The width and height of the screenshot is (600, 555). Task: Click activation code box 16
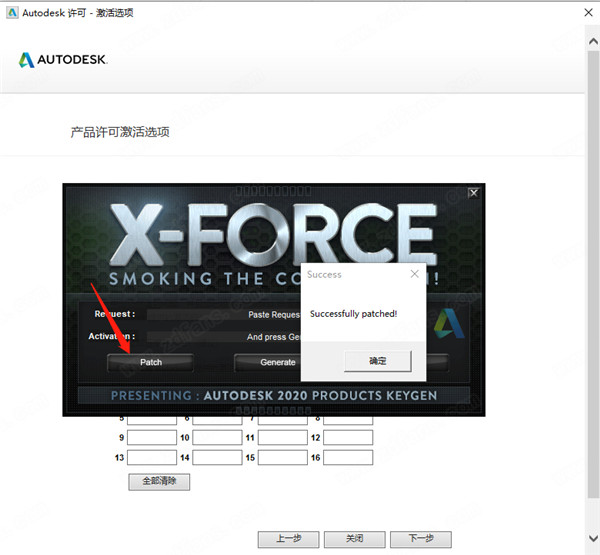[x=348, y=457]
